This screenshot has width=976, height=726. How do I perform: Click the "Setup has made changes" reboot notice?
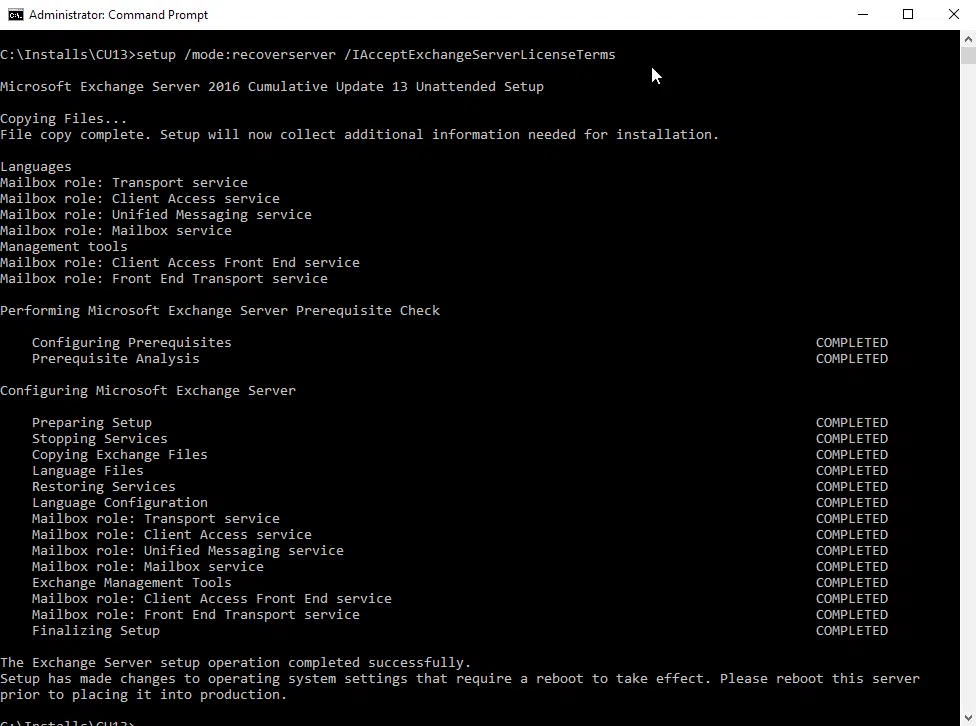[x=460, y=679]
